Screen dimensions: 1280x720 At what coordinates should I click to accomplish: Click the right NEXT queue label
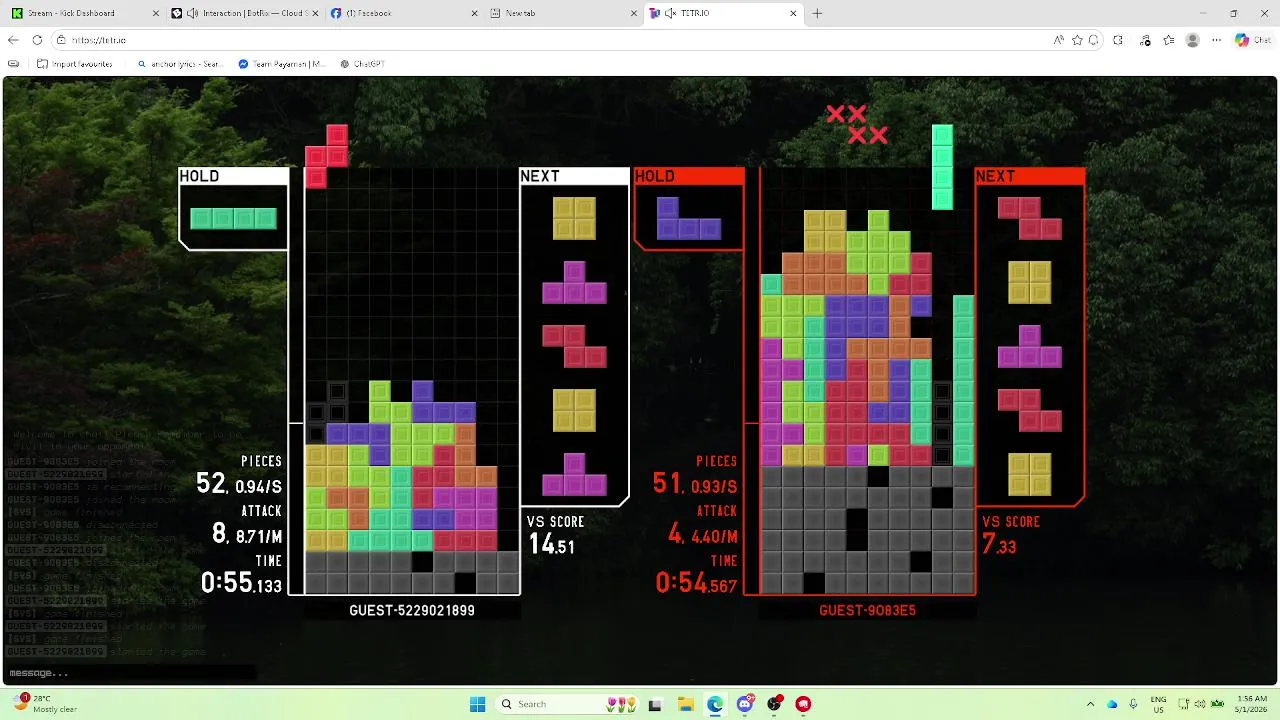[x=995, y=176]
